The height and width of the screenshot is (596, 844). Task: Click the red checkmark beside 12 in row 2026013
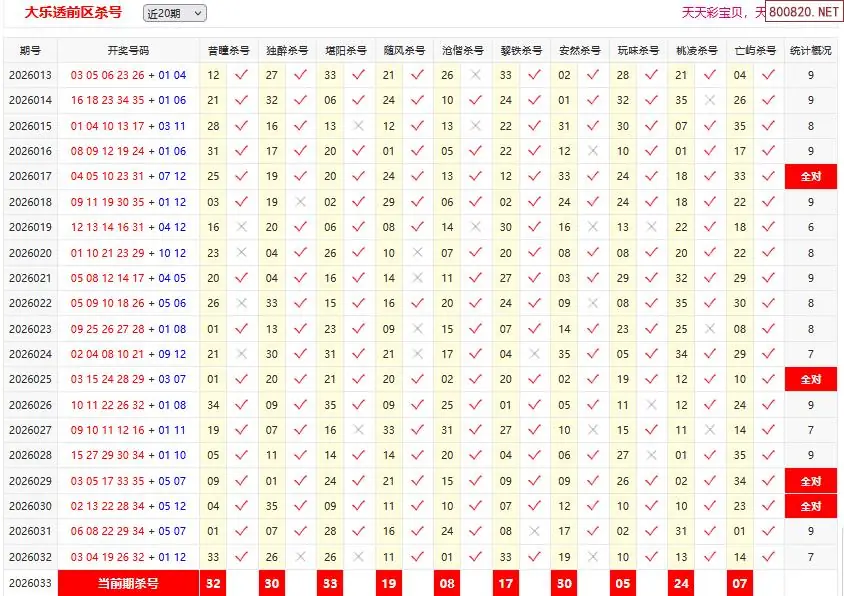coord(241,75)
